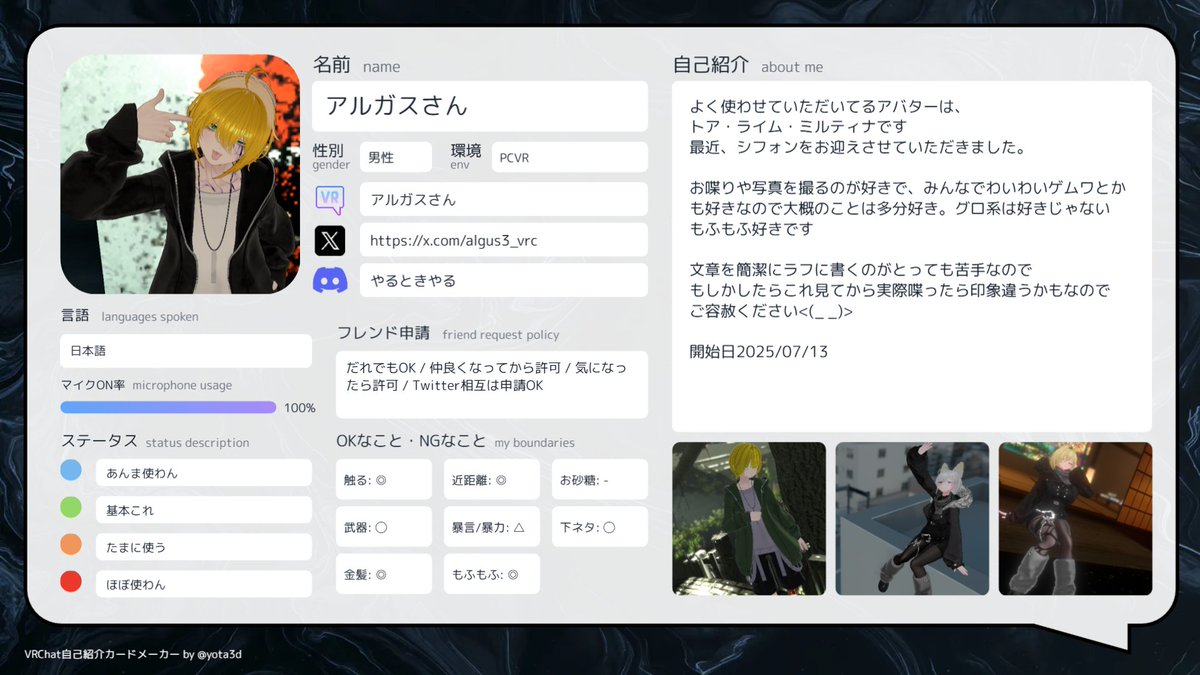The width and height of the screenshot is (1200, 675).
Task: Click the X (Twitter) logo icon
Action: pyautogui.click(x=330, y=240)
